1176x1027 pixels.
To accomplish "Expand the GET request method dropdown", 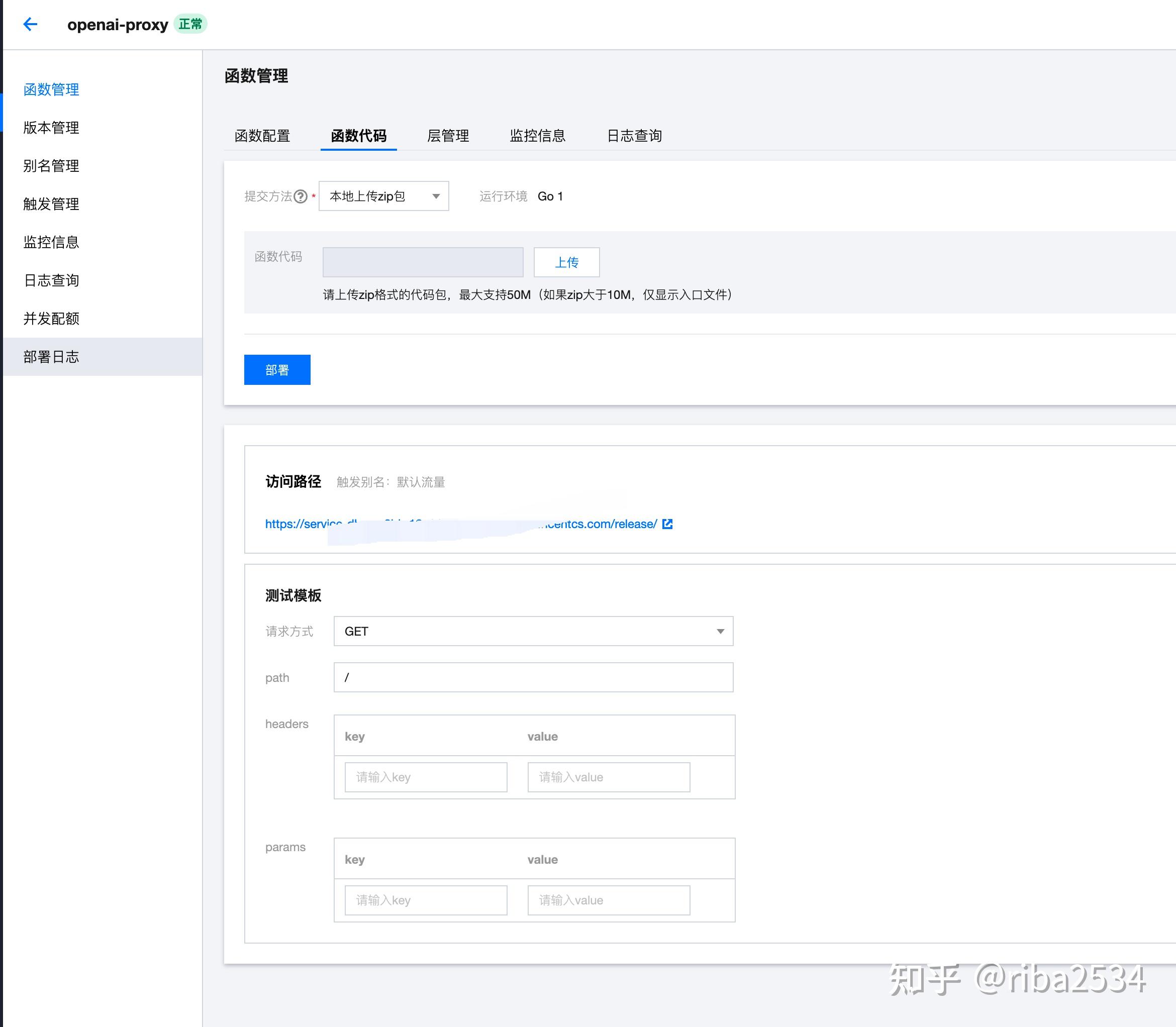I will 533,632.
